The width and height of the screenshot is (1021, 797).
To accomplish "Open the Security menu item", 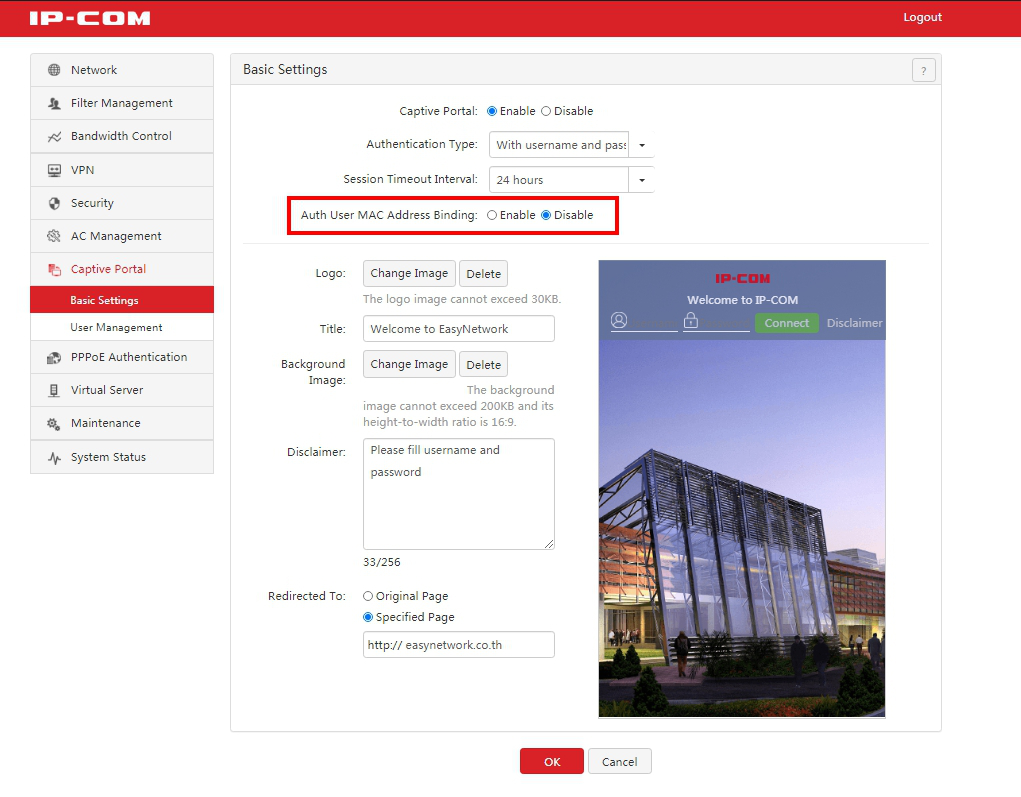I will 122,203.
